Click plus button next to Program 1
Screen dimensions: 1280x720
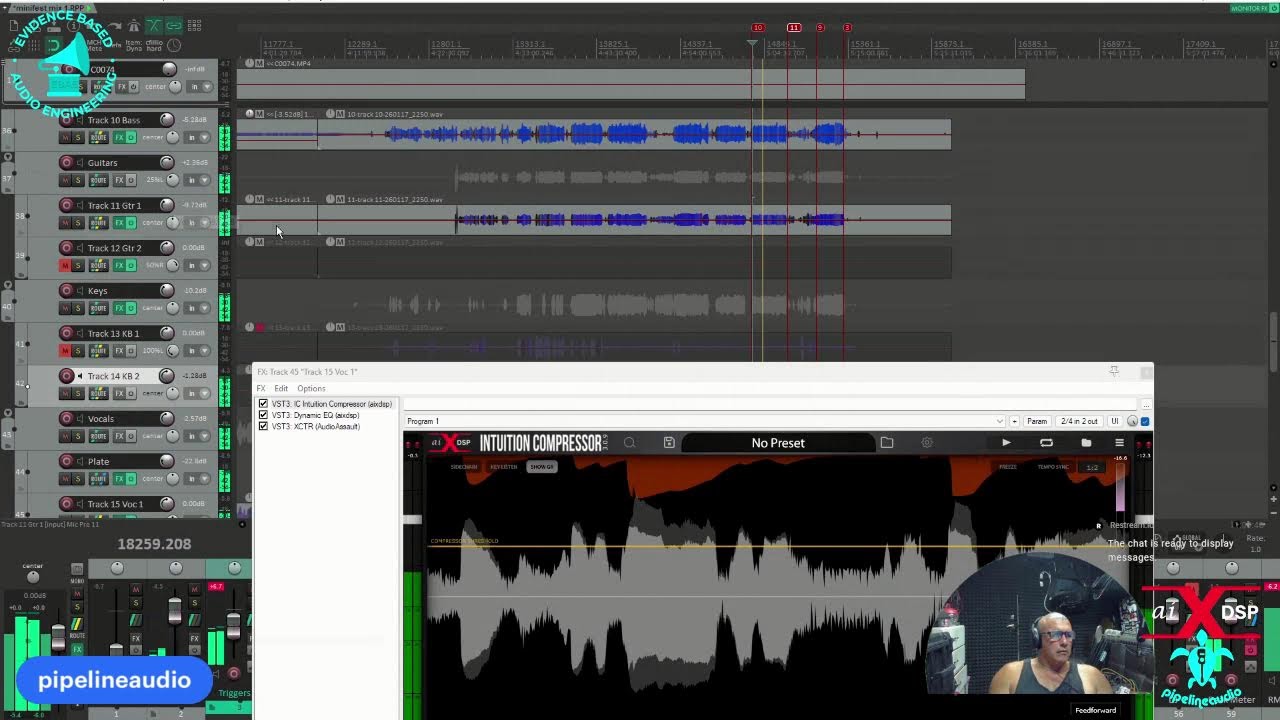tap(1014, 421)
